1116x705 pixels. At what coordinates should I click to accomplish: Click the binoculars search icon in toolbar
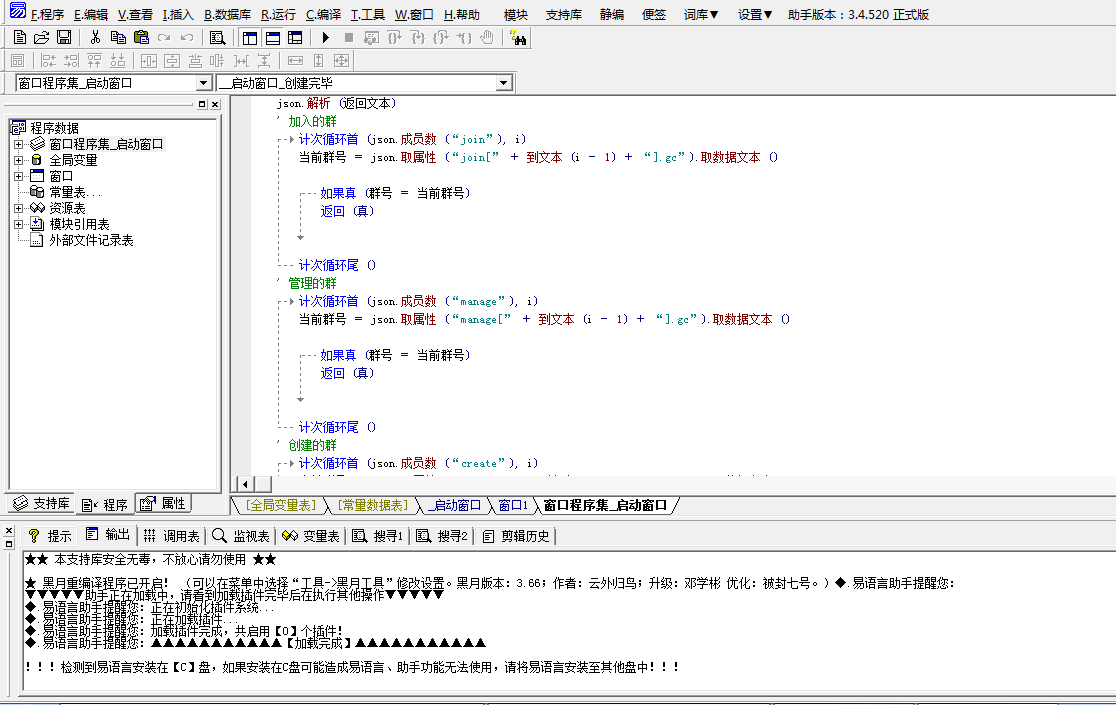pyautogui.click(x=518, y=38)
